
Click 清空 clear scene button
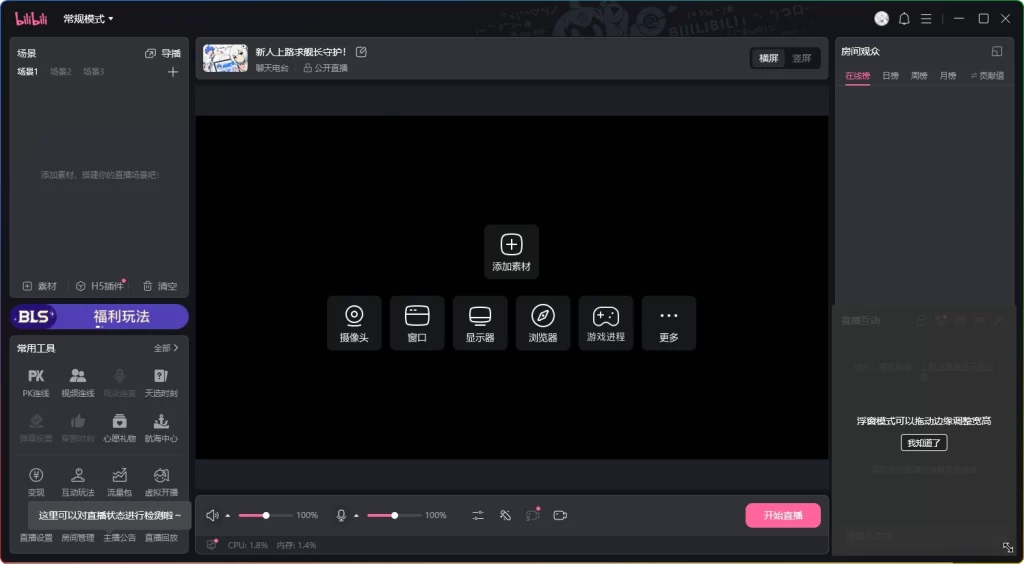pos(160,286)
